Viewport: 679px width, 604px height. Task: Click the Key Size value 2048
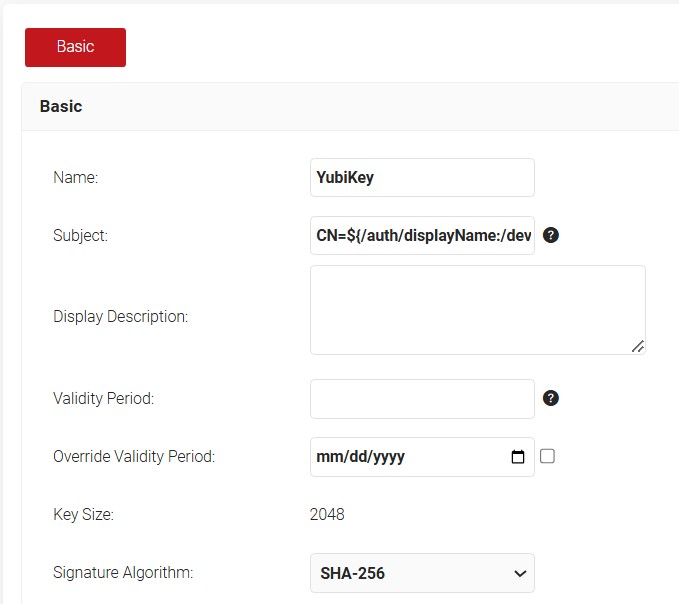click(x=327, y=514)
